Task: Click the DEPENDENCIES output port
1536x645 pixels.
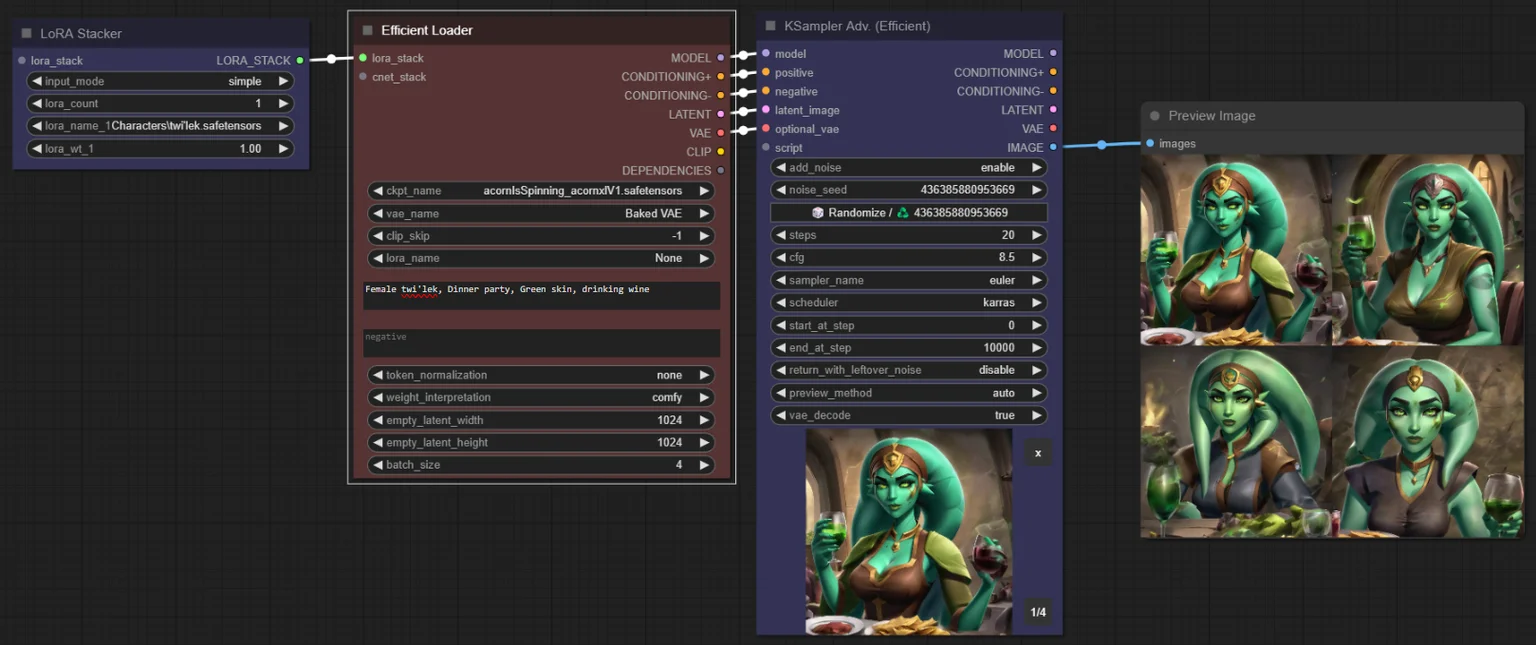Action: click(721, 170)
